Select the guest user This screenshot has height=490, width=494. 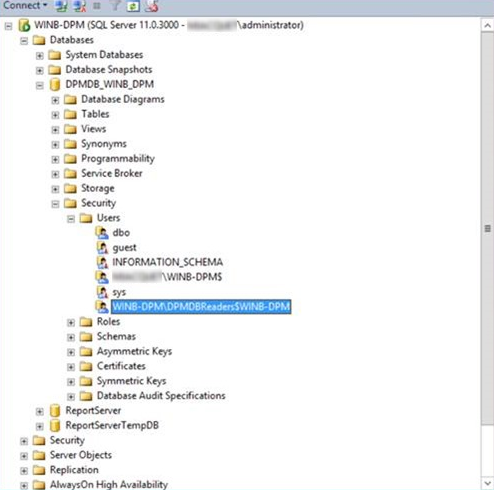point(124,247)
